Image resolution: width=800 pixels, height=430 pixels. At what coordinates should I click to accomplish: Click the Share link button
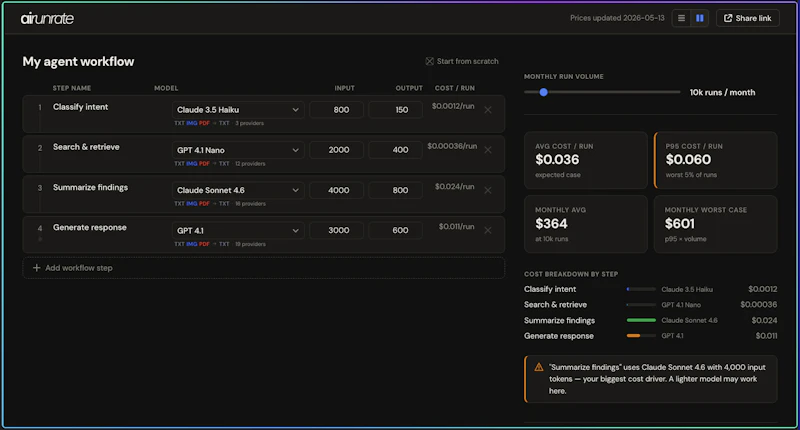pos(747,18)
